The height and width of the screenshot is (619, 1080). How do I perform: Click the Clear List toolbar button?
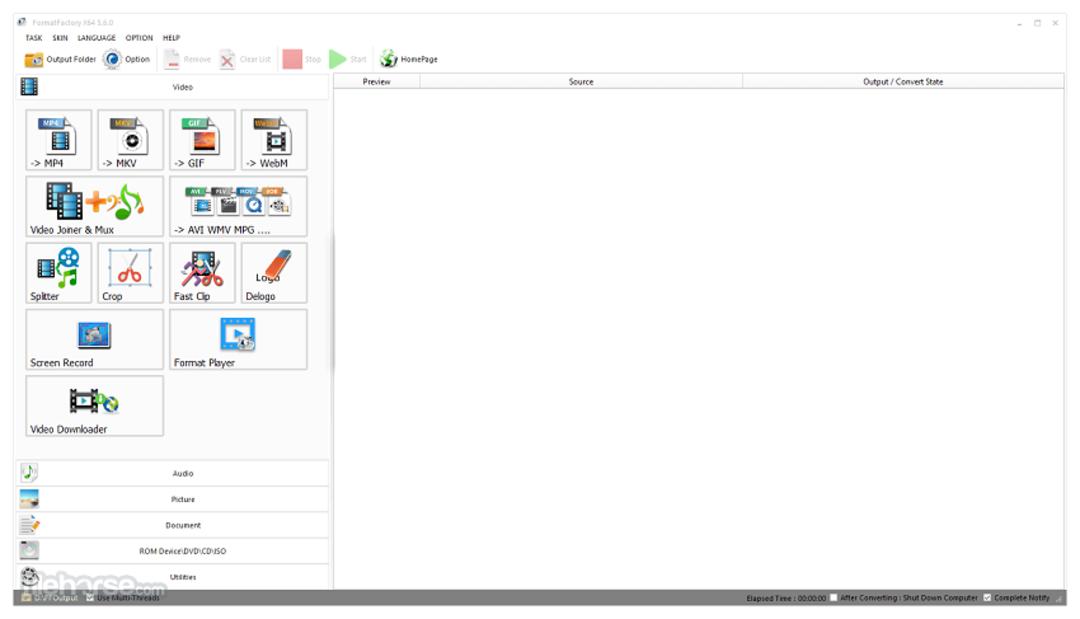(245, 59)
